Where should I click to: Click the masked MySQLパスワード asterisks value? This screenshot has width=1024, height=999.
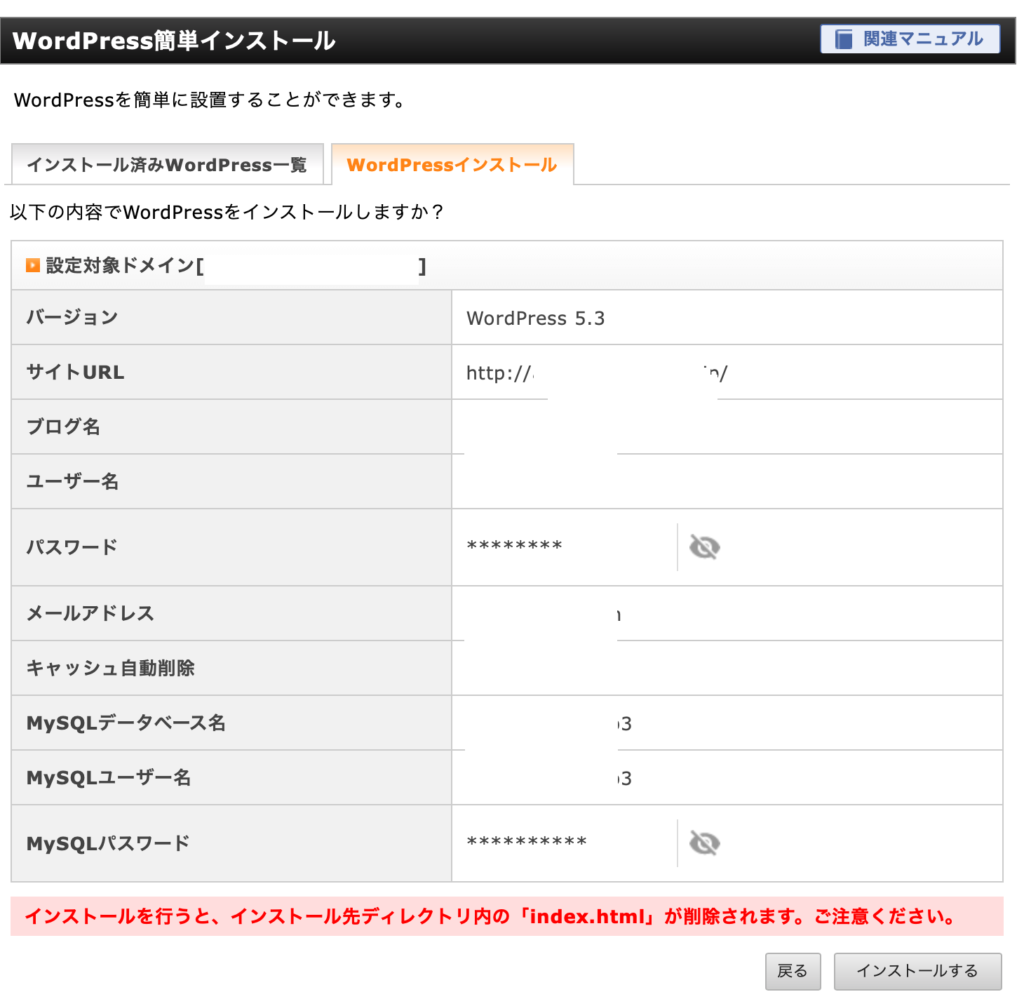click(x=527, y=842)
